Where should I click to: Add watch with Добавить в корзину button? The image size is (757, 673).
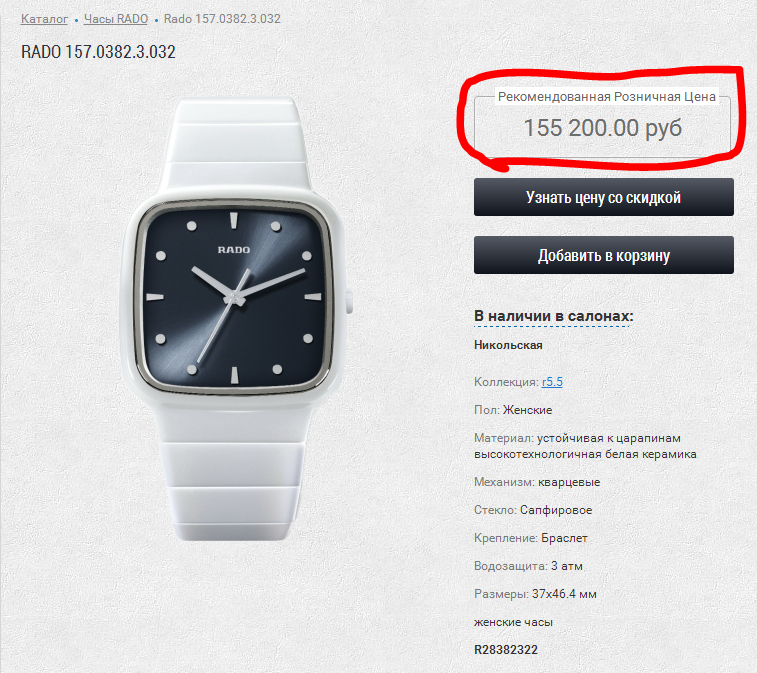603,255
